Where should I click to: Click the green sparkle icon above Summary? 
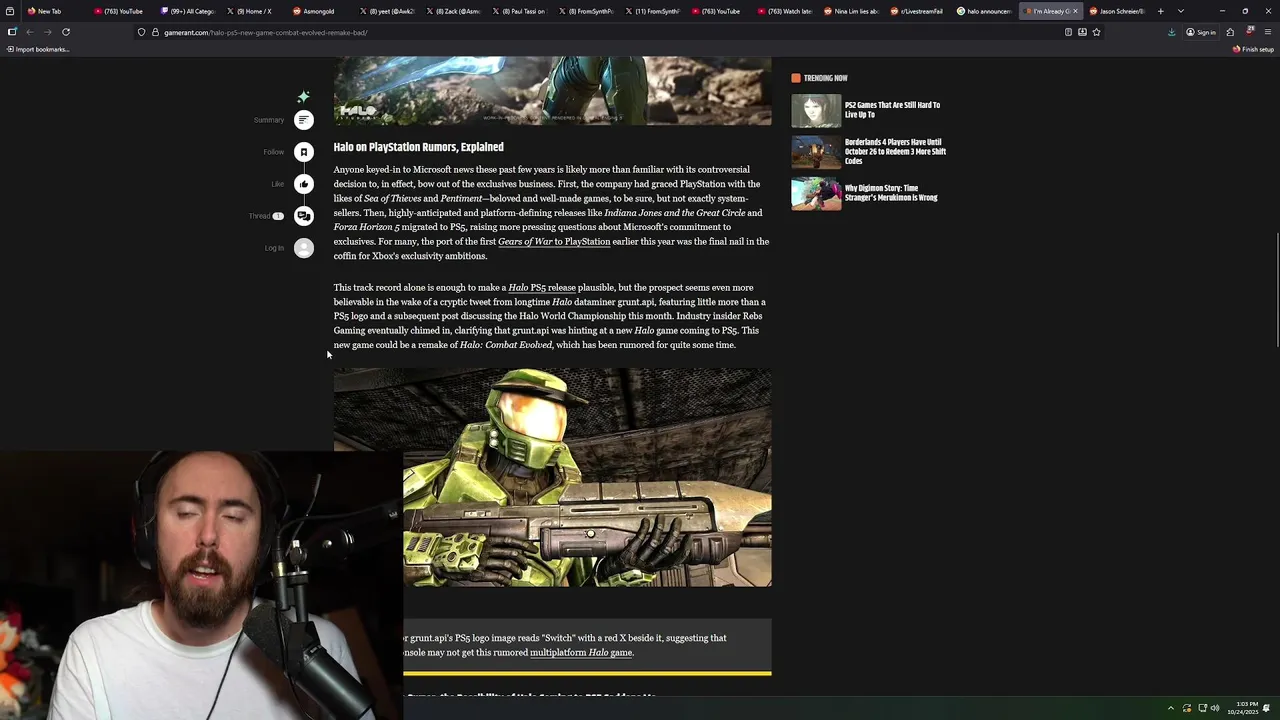pos(303,97)
